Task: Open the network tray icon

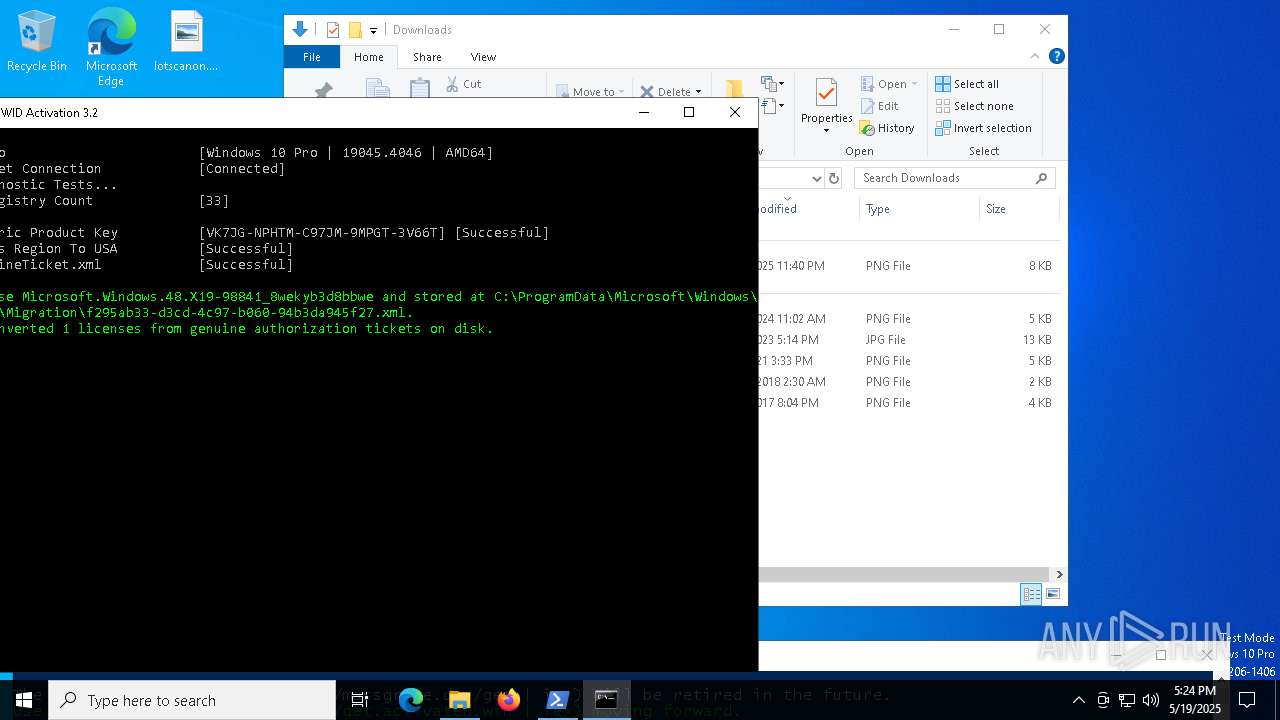Action: click(1127, 700)
